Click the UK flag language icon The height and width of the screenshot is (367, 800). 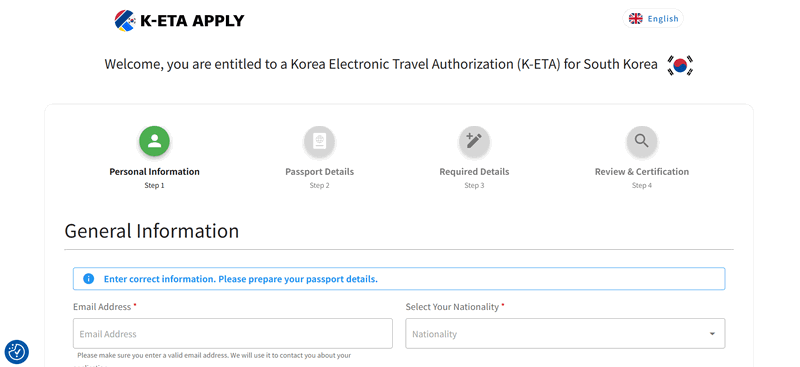coord(635,18)
